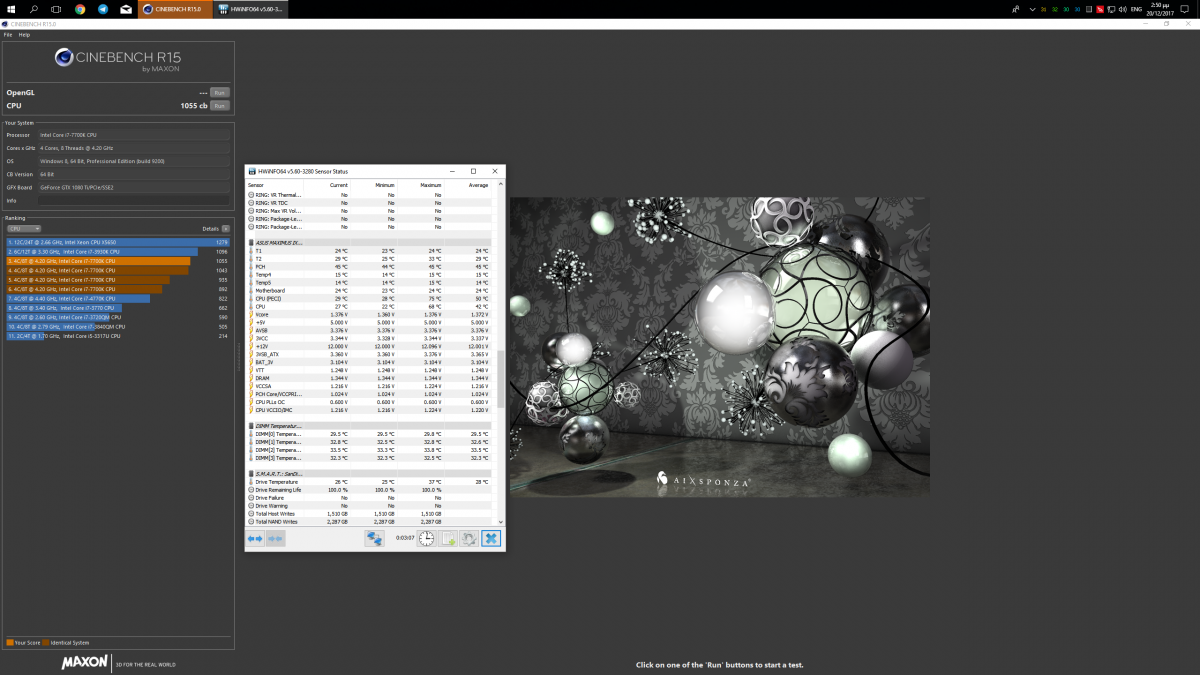
Task: Click the Info input field
Action: (x=134, y=201)
